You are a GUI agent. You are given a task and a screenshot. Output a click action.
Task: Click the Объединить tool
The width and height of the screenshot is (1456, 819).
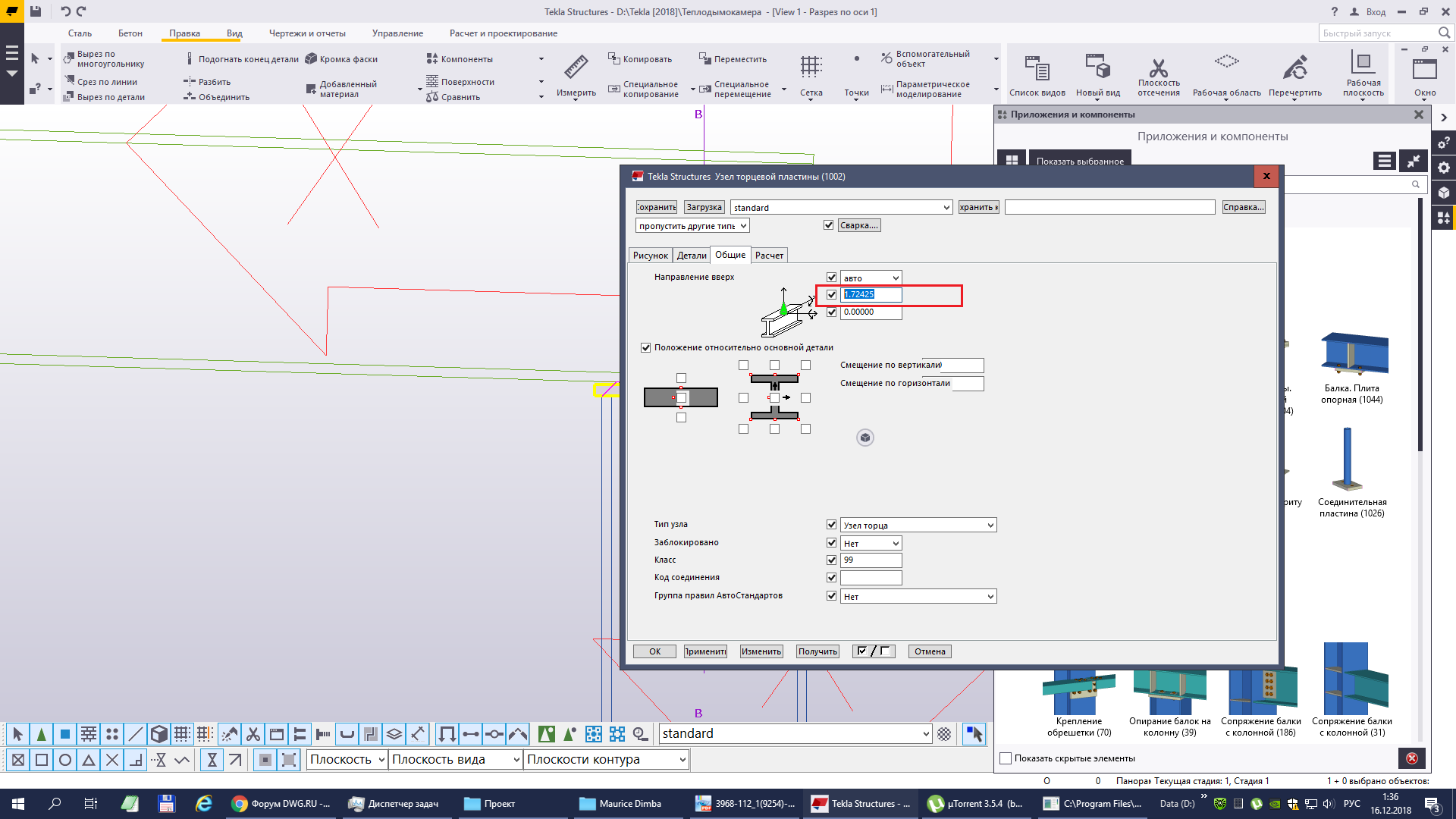point(217,97)
